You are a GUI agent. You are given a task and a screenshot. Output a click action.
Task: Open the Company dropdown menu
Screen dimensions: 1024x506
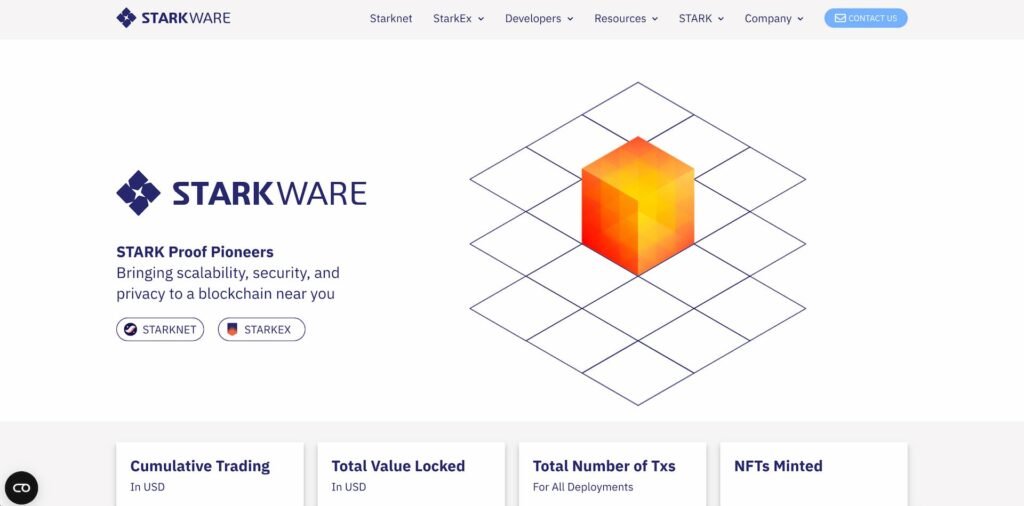click(x=774, y=19)
